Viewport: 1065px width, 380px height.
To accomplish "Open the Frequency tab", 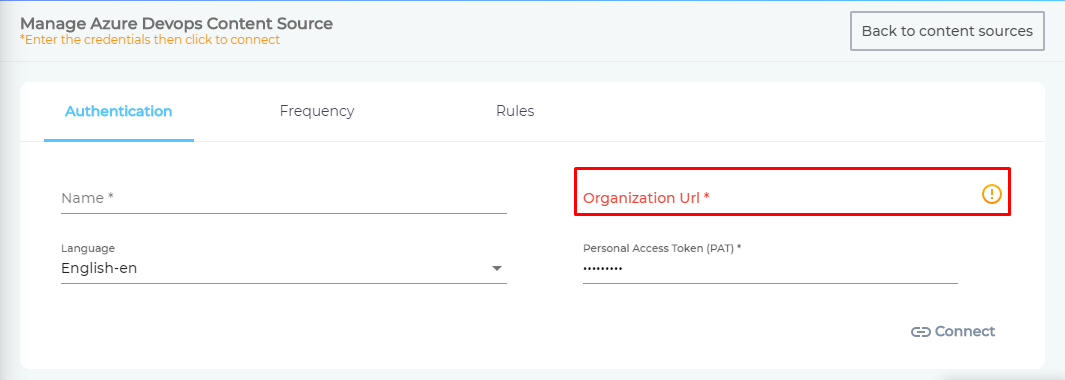I will click(x=317, y=111).
